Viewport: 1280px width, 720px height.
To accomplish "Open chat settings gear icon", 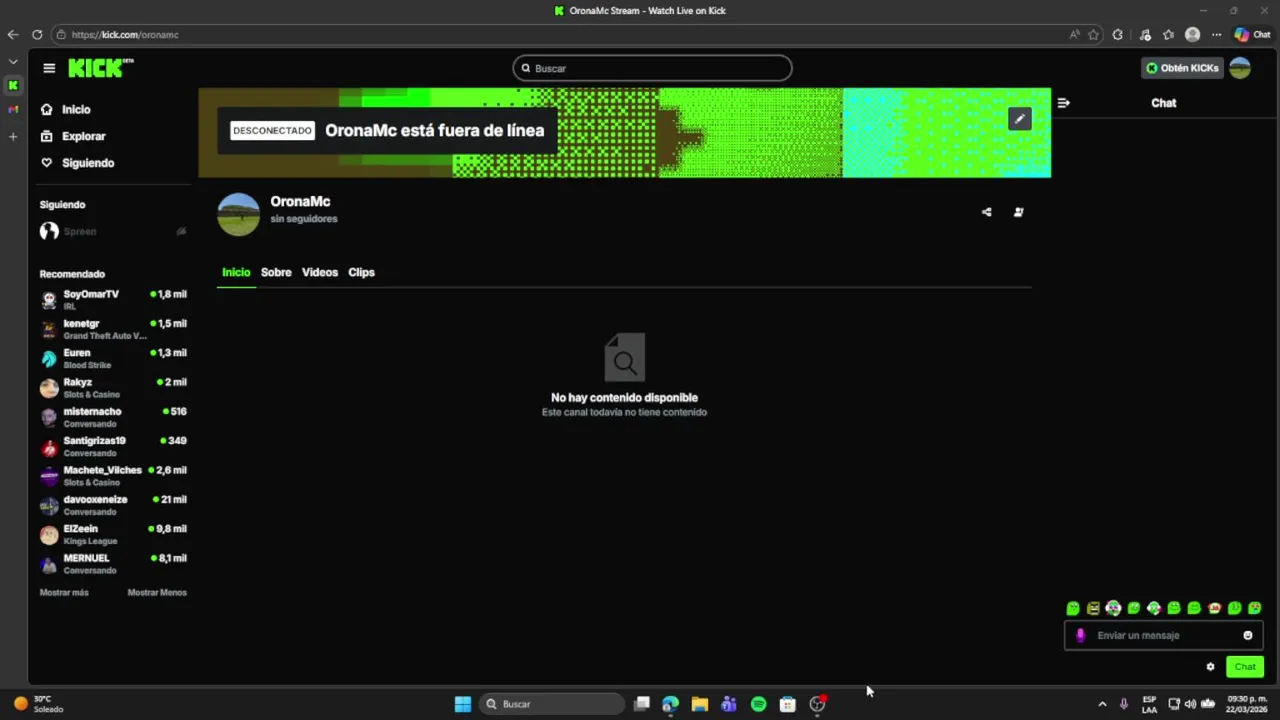I will (1210, 667).
